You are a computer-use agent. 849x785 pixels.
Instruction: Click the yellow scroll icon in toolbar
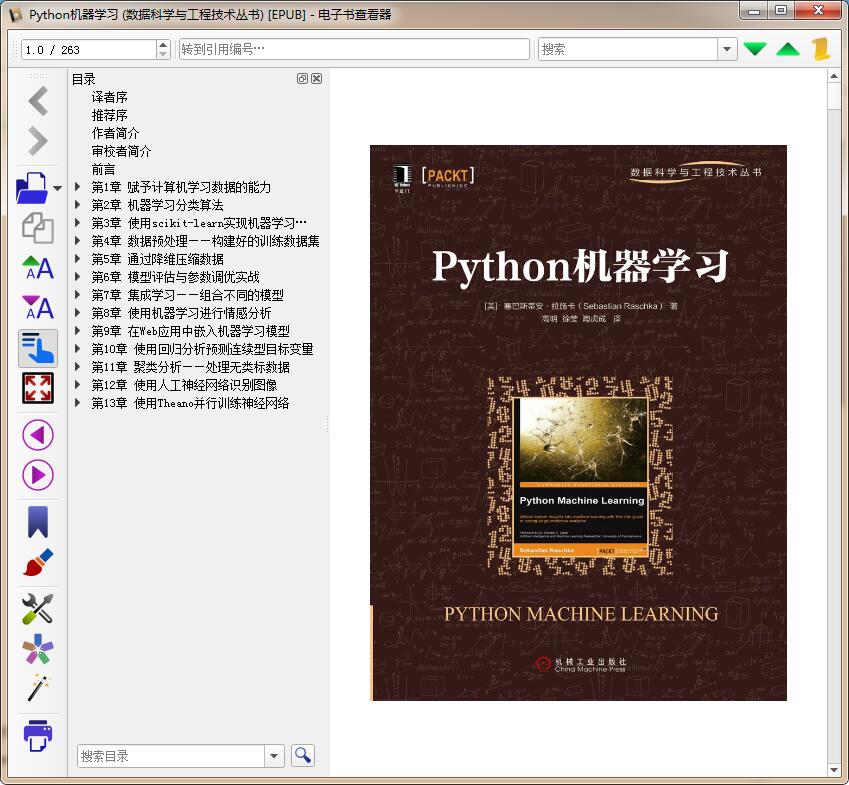coord(821,49)
